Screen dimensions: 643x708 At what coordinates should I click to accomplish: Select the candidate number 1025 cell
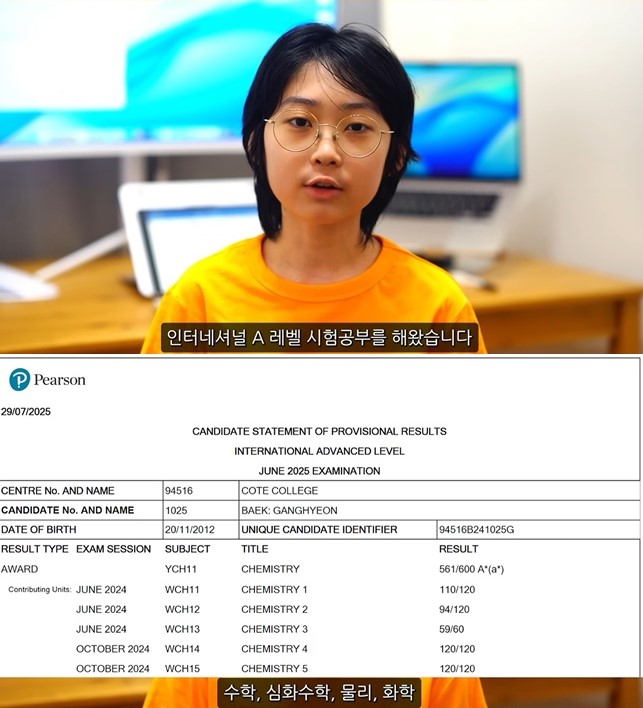point(176,510)
